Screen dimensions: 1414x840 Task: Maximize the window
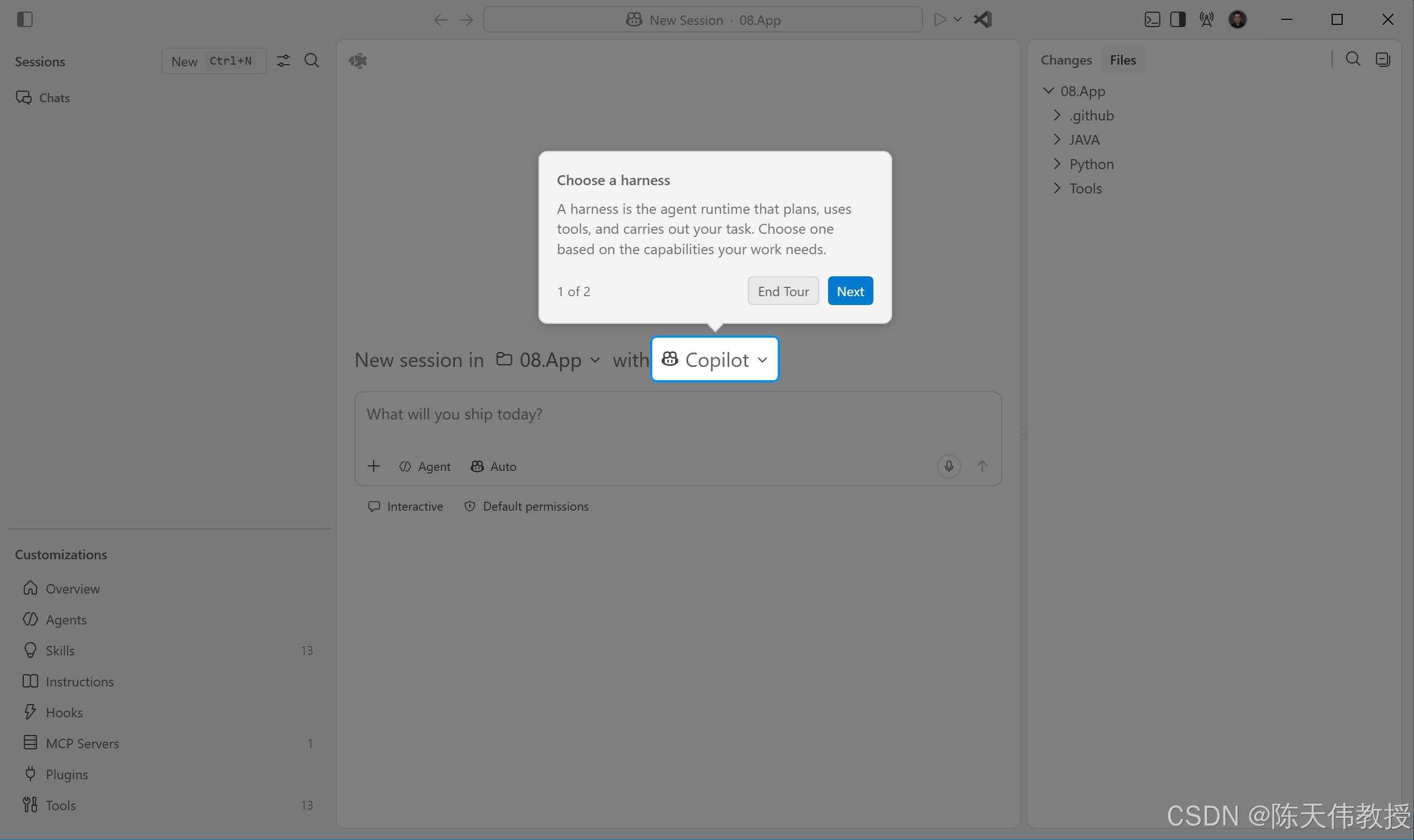[1337, 20]
